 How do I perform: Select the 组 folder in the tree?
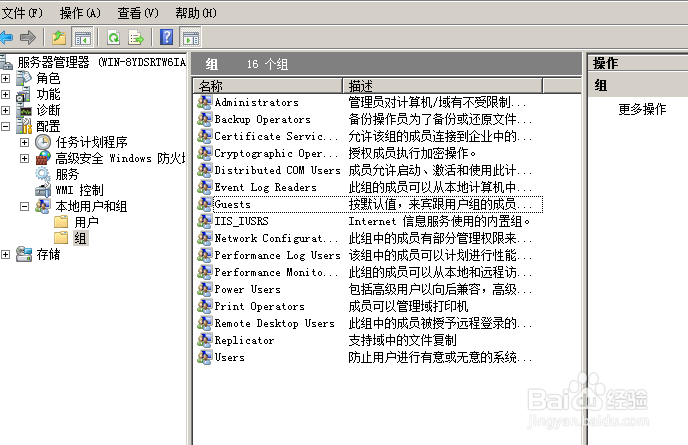[x=80, y=238]
